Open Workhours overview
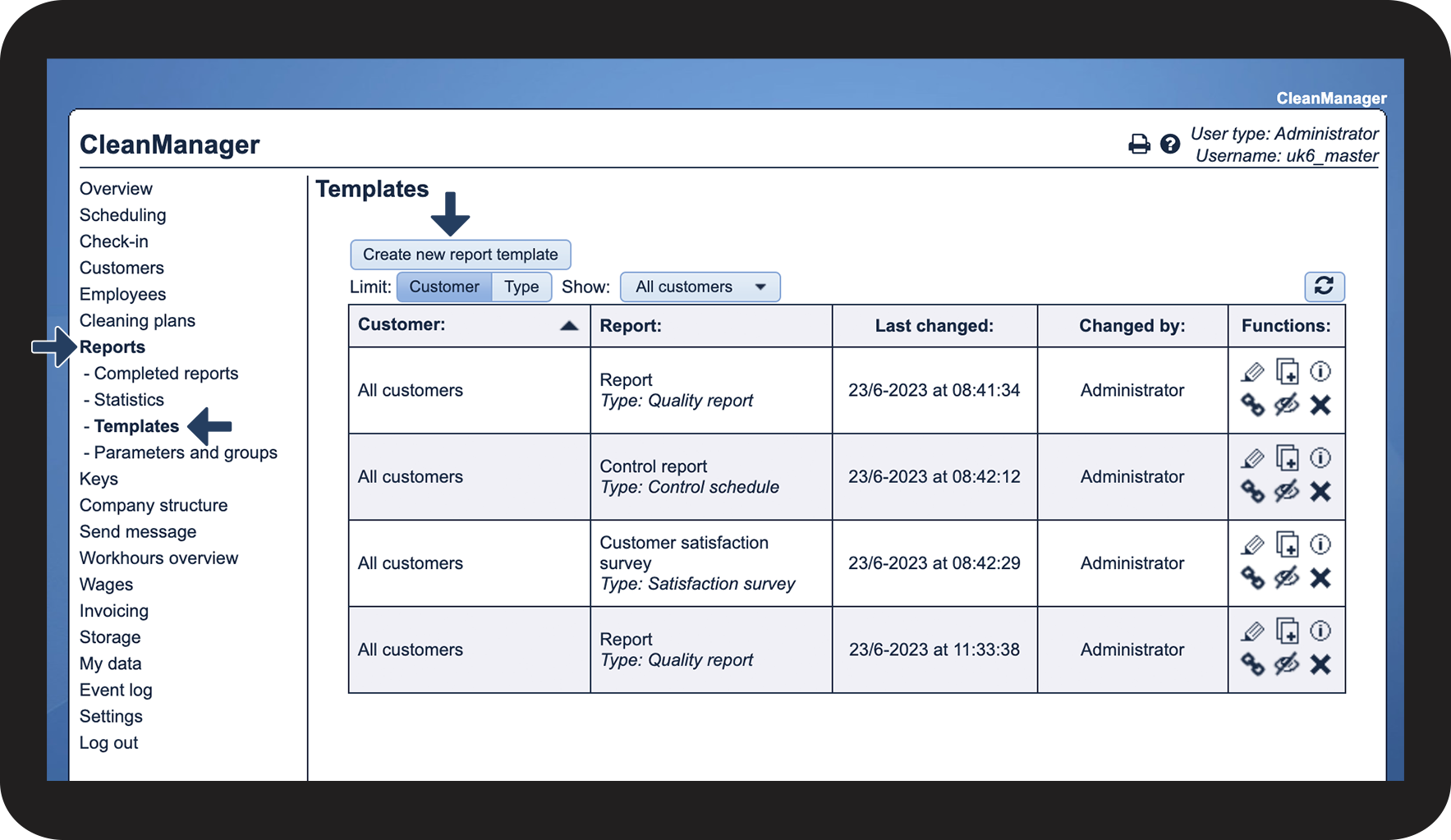1451x840 pixels. 158,558
